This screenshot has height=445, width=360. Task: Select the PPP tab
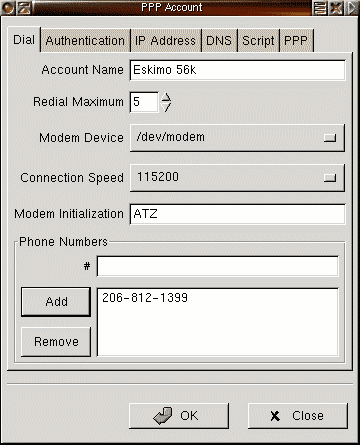click(x=296, y=41)
